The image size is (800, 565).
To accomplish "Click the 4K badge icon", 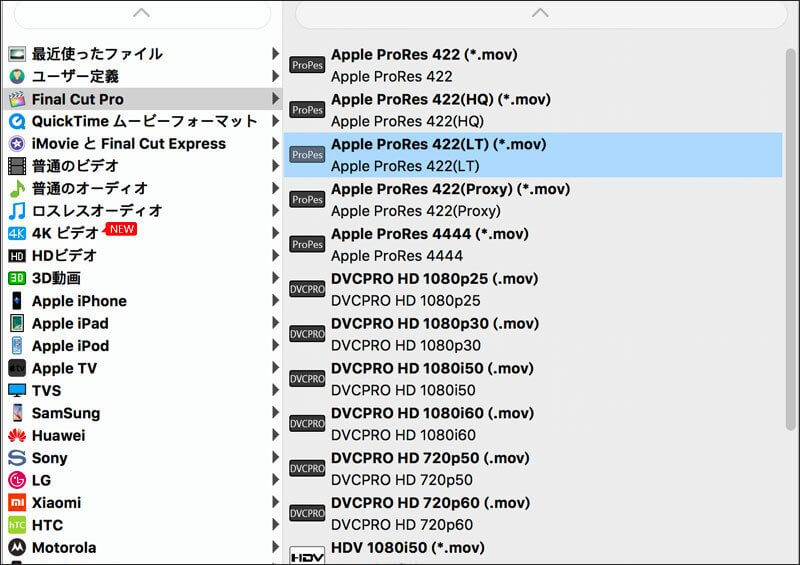I will (x=17, y=233).
